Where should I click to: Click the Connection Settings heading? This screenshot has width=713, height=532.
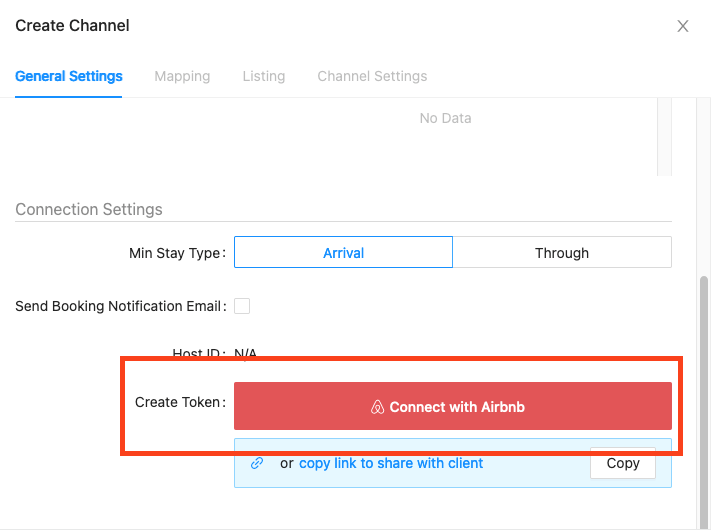coord(89,210)
